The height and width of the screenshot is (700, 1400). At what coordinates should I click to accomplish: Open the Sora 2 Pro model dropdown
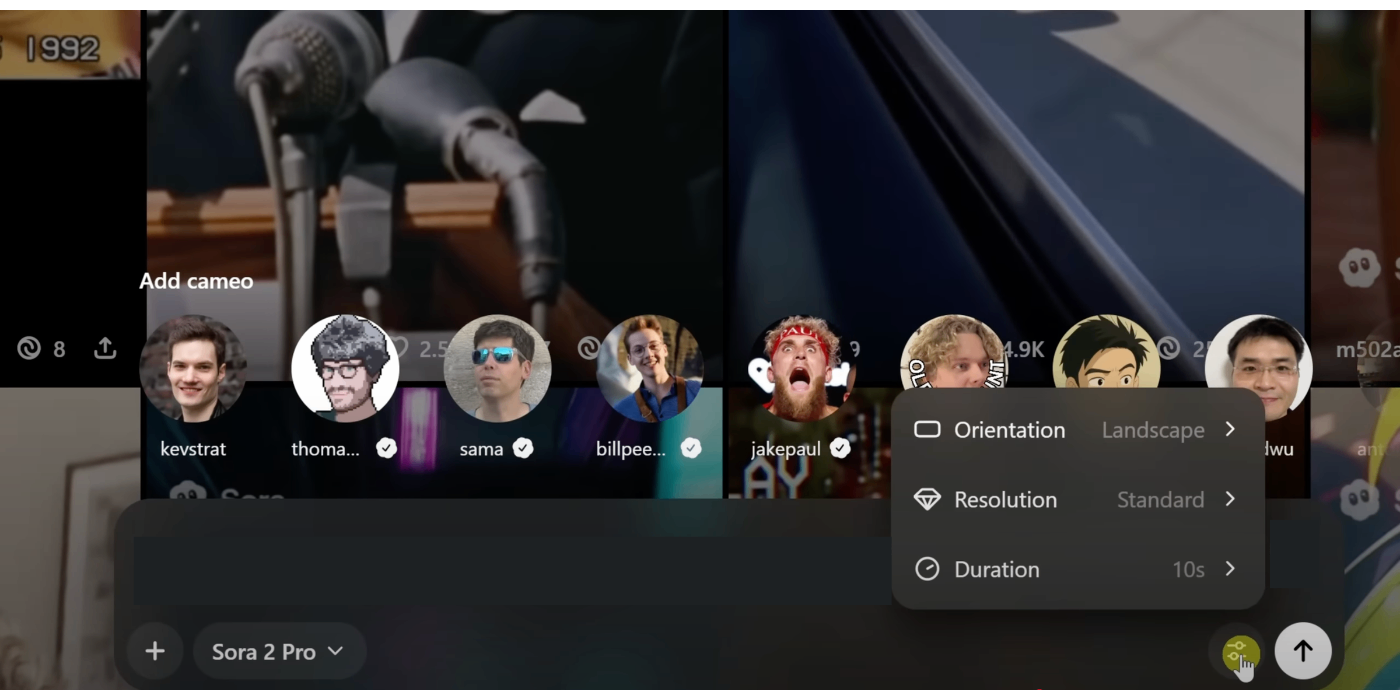279,651
